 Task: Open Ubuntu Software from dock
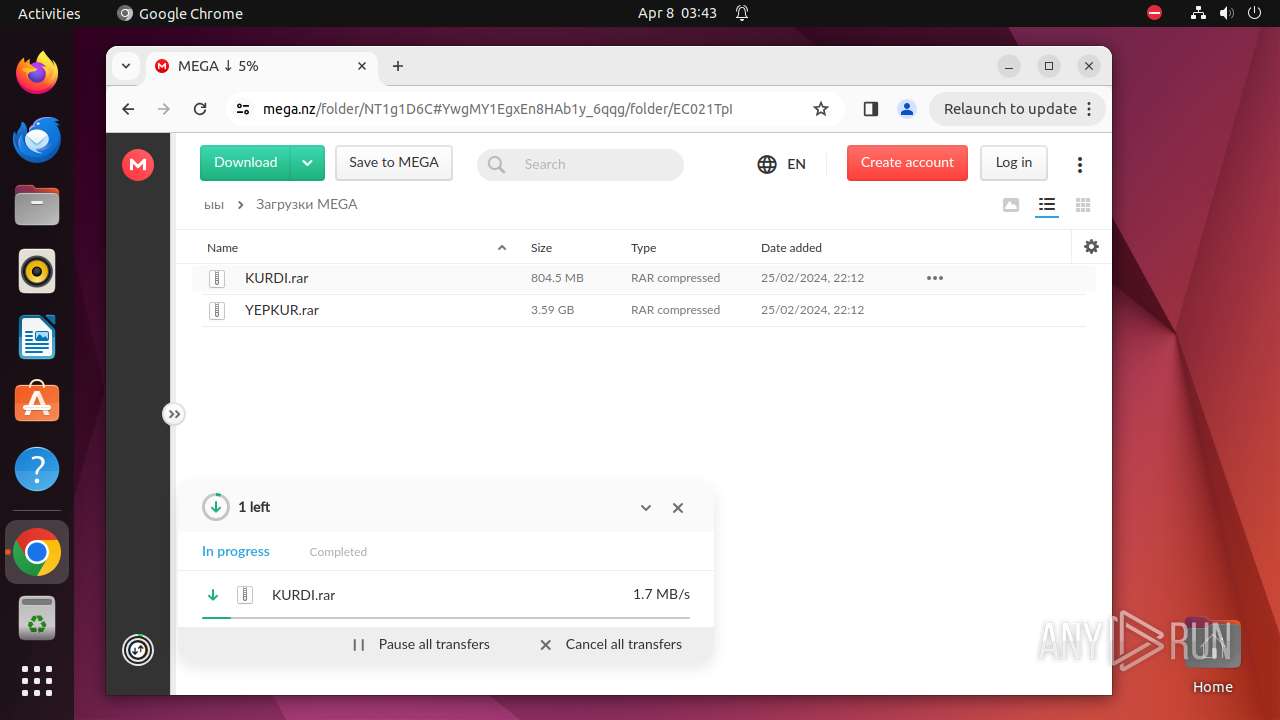pyautogui.click(x=37, y=403)
